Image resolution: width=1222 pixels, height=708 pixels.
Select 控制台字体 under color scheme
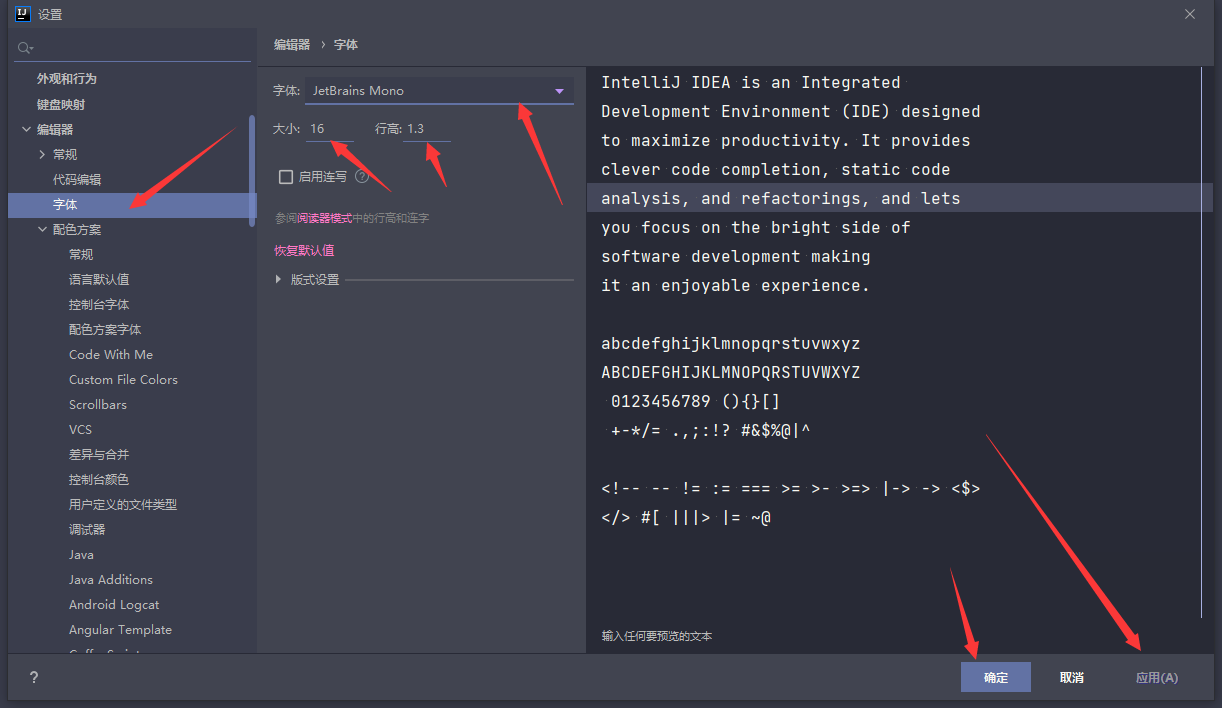(99, 305)
